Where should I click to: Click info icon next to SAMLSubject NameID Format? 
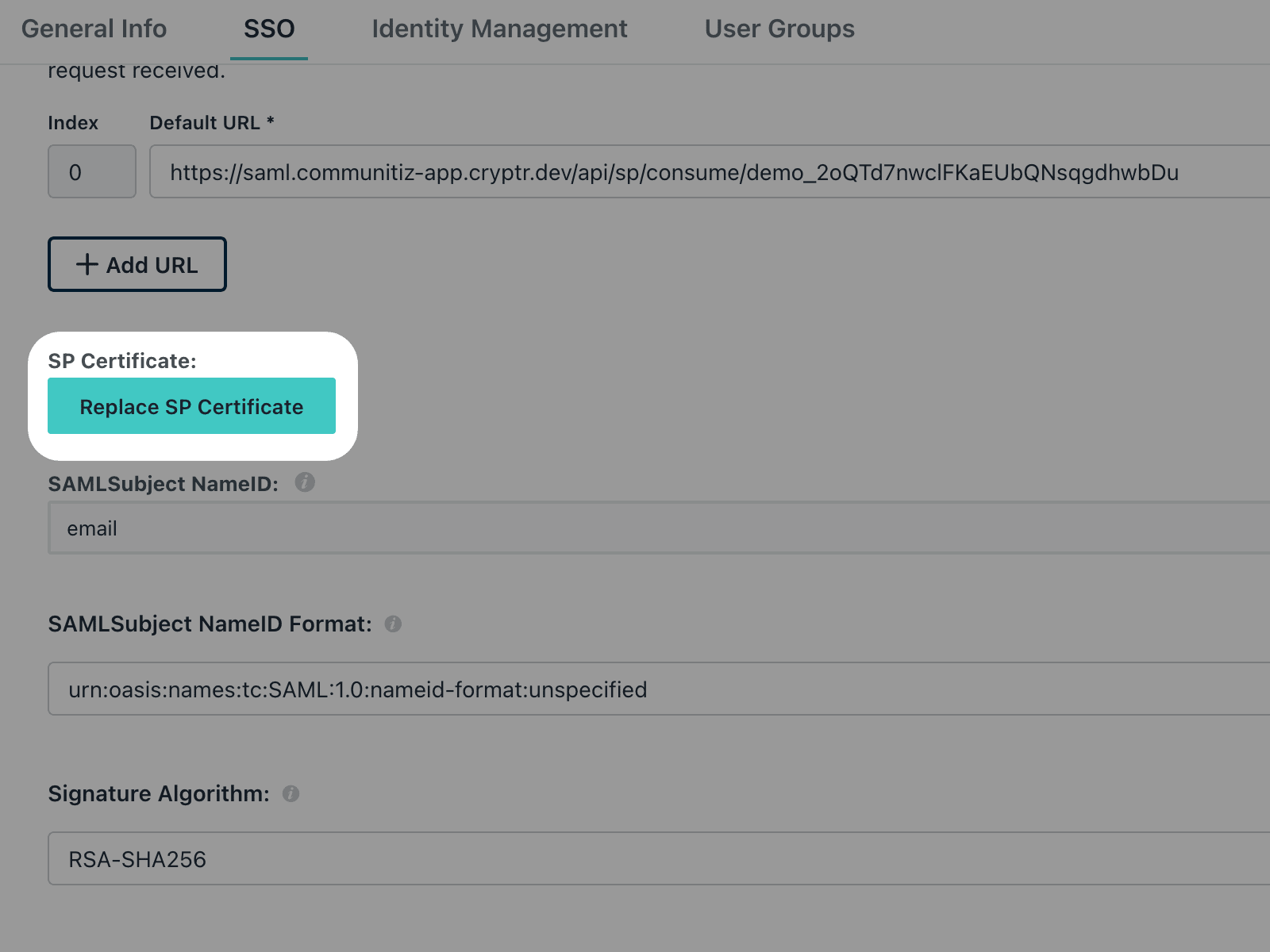pyautogui.click(x=393, y=624)
